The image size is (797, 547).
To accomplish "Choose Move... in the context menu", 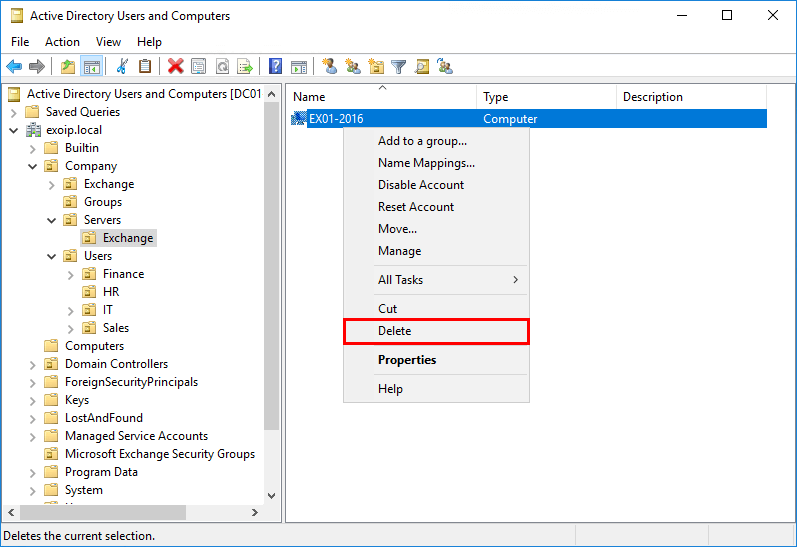I will 436,229.
